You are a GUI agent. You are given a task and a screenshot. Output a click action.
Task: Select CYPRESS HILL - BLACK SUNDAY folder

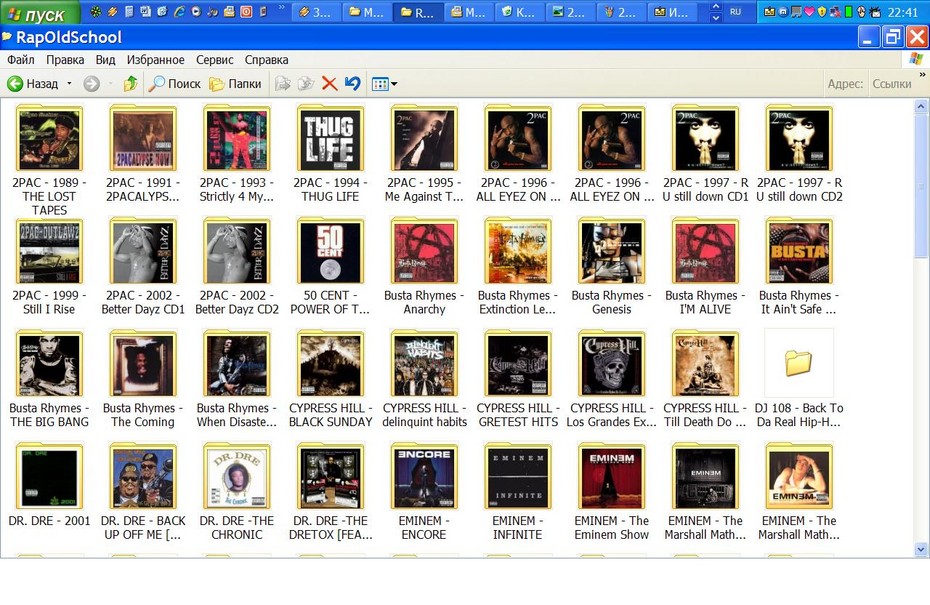pyautogui.click(x=330, y=379)
